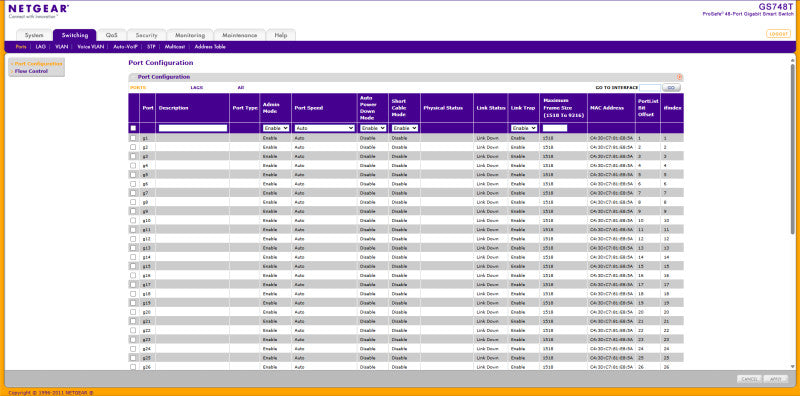800x396 pixels.
Task: Open the Link Trap dropdown
Action: (524, 128)
